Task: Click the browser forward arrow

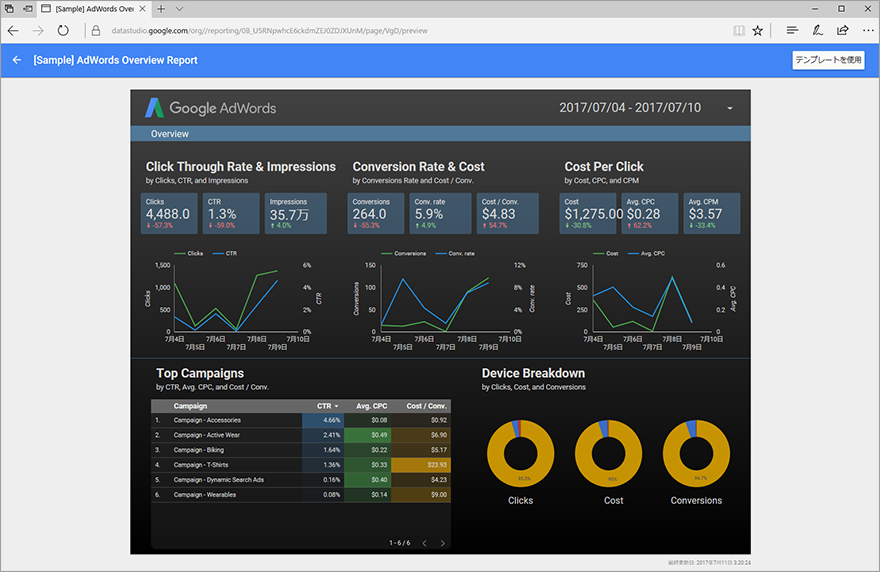Action: pos(38,31)
